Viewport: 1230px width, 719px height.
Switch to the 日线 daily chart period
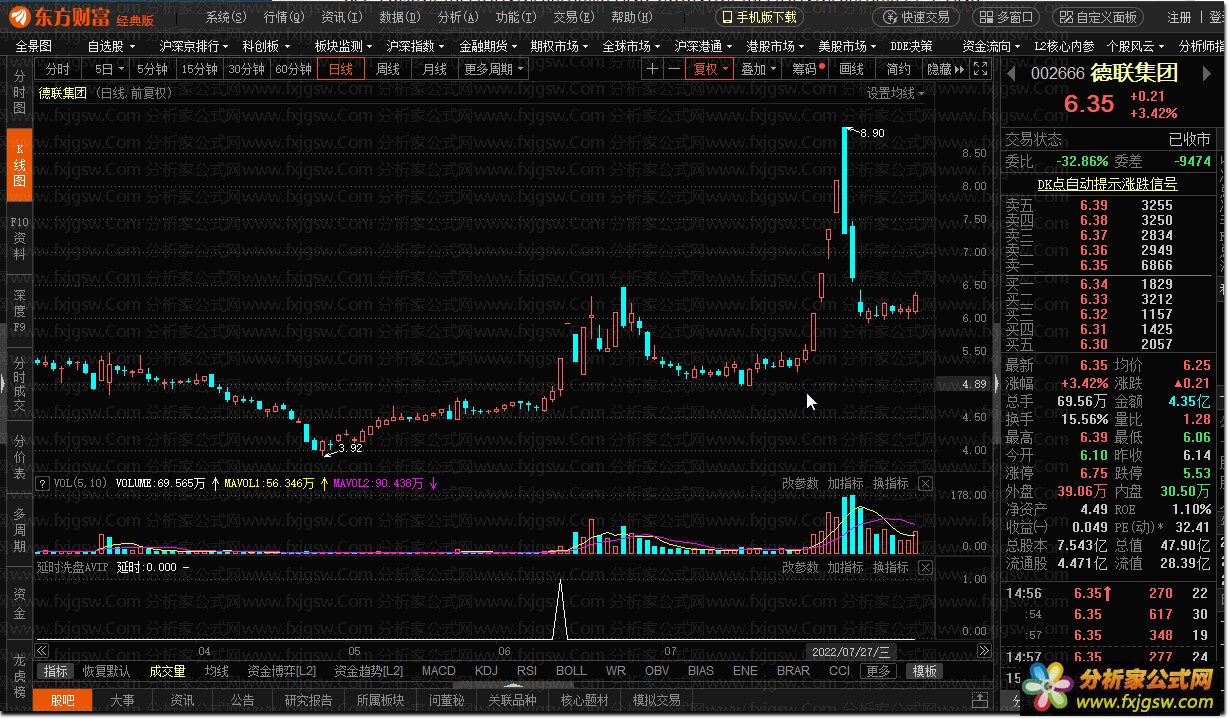(x=341, y=69)
